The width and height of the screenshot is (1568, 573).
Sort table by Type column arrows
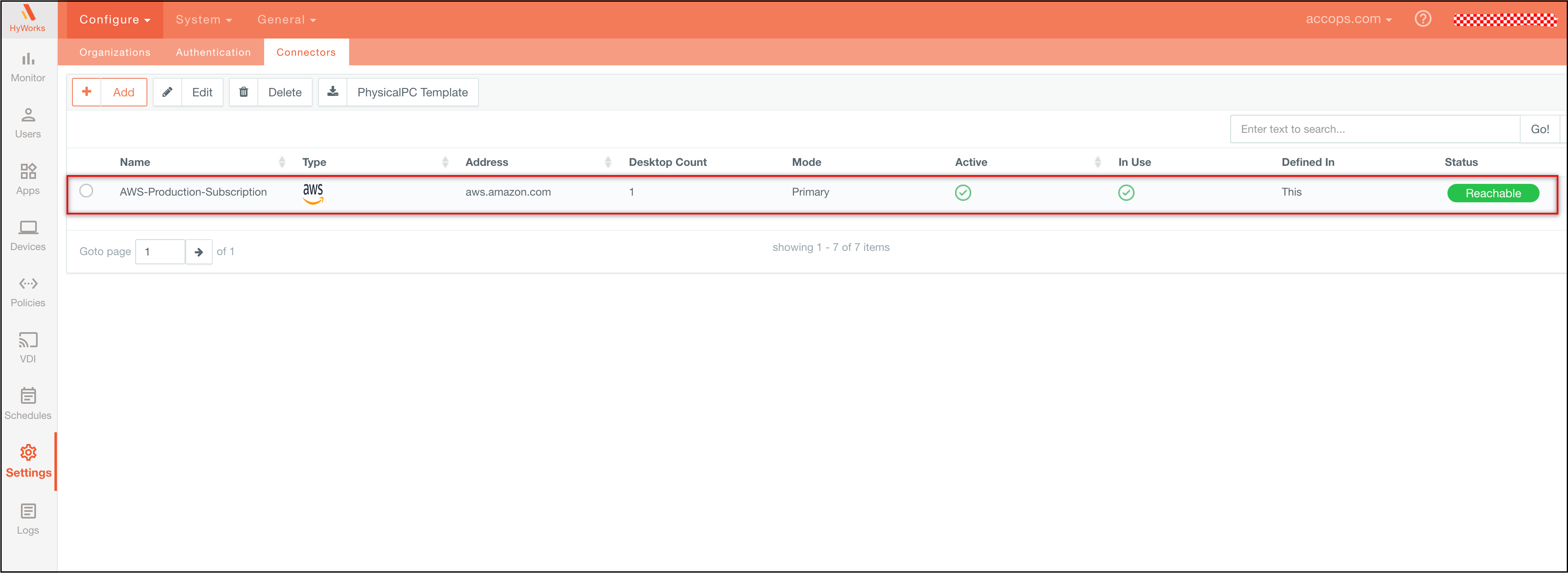point(445,162)
